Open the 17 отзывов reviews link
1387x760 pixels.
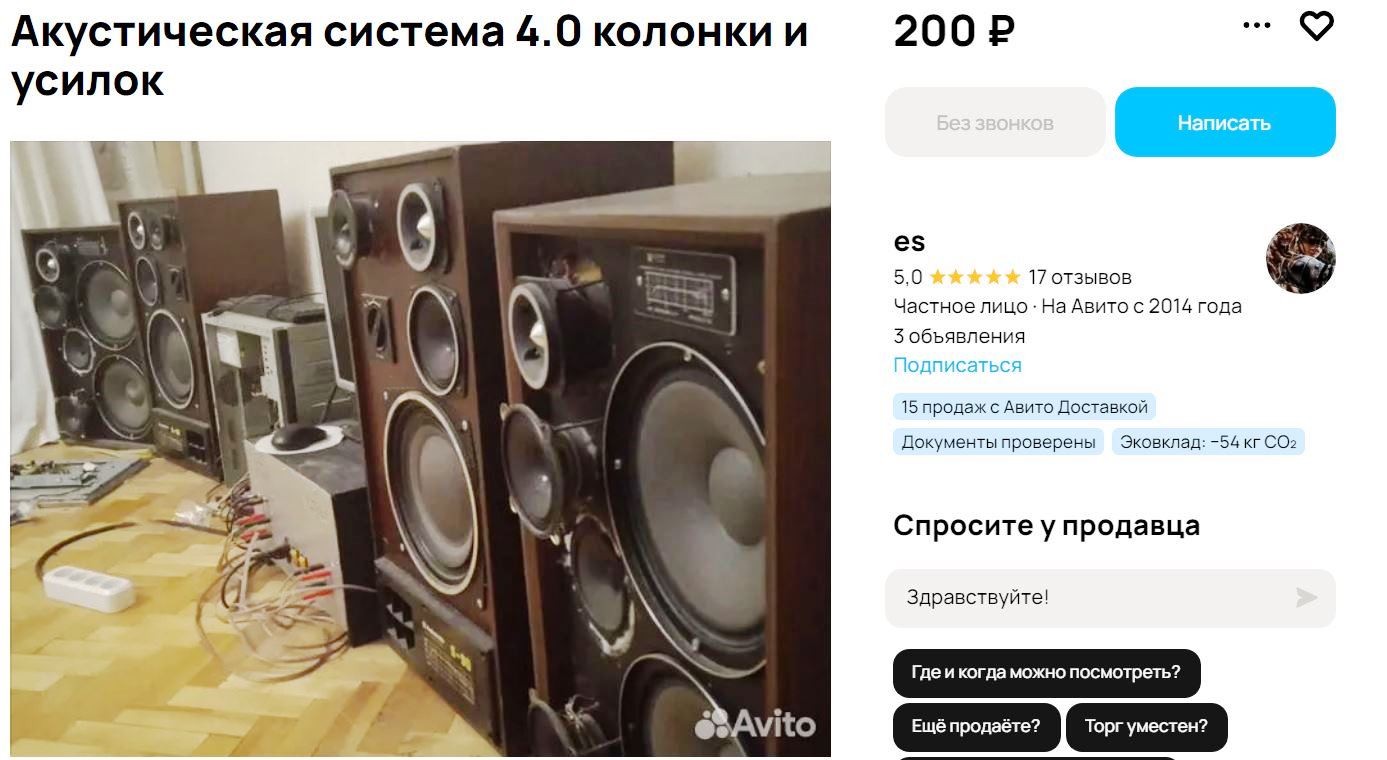click(x=1080, y=277)
